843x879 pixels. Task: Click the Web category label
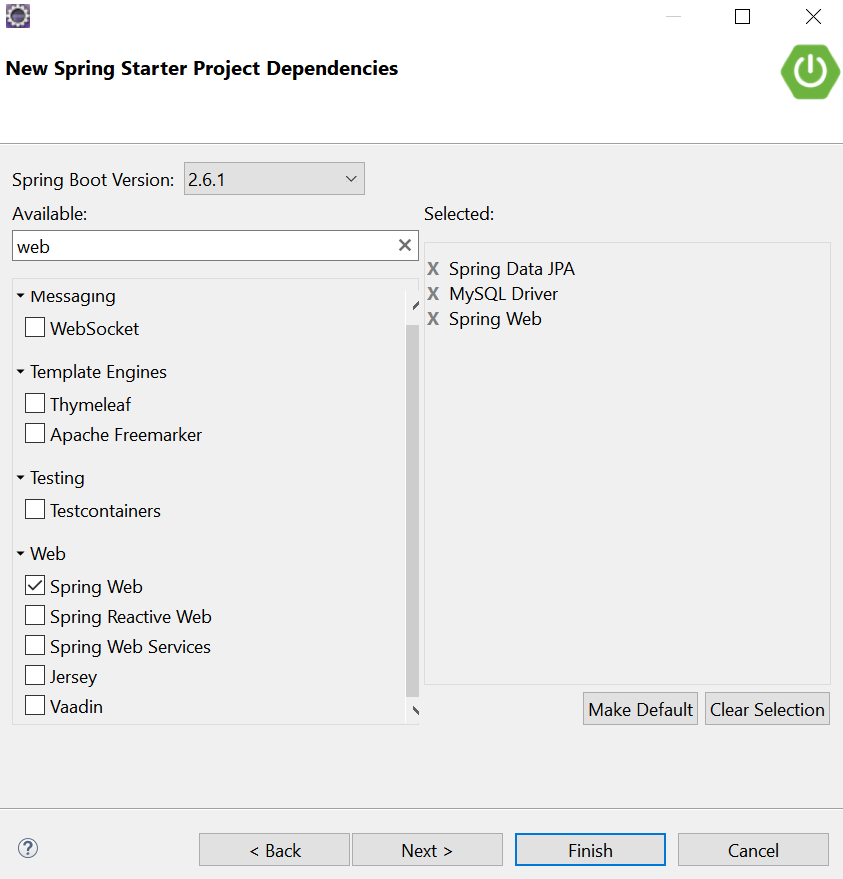coord(48,554)
